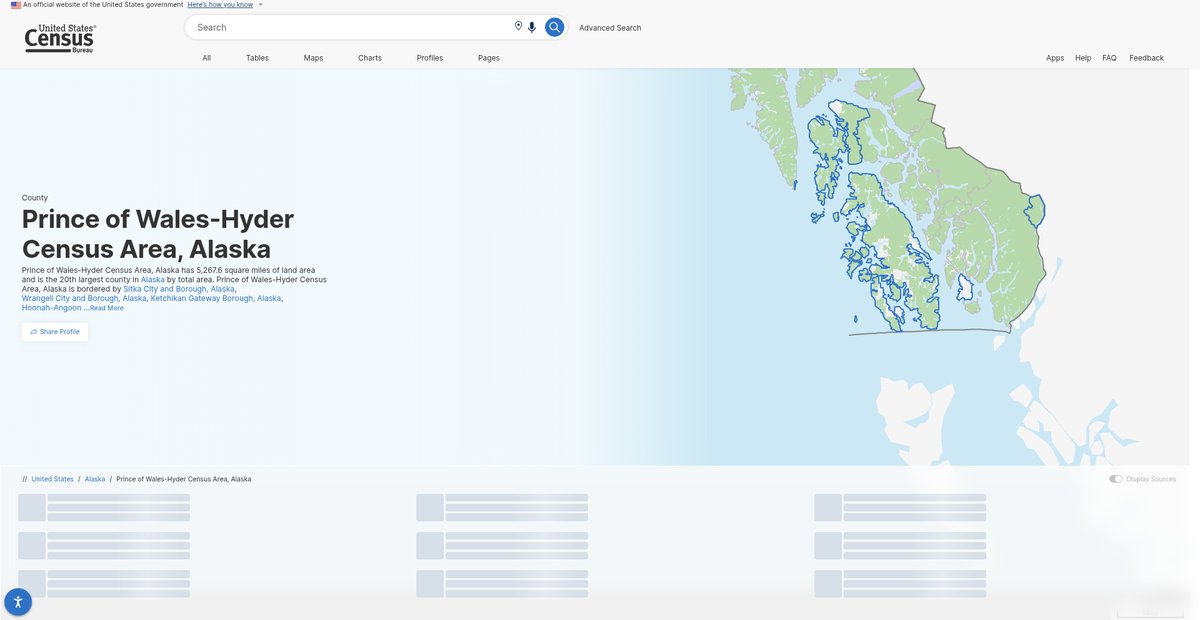Expand description with Read More
Screen dimensions: 1200x620
(107, 308)
